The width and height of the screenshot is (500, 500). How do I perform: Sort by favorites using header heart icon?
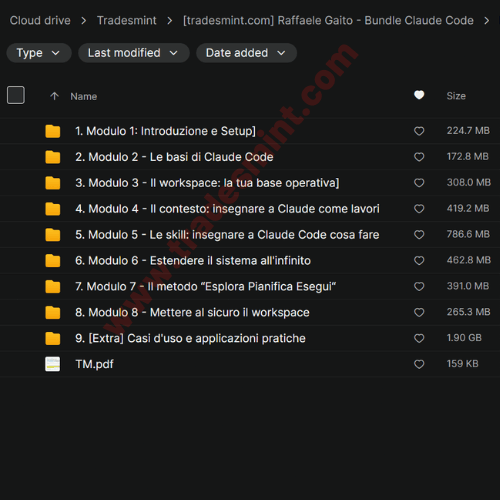click(x=419, y=95)
